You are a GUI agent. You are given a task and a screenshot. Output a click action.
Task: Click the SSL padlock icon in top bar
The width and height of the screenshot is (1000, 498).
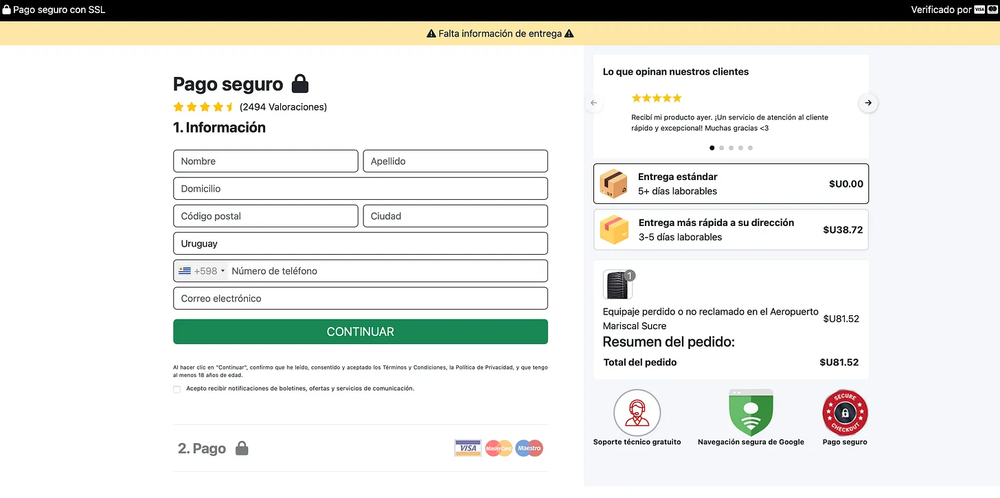tap(6, 10)
